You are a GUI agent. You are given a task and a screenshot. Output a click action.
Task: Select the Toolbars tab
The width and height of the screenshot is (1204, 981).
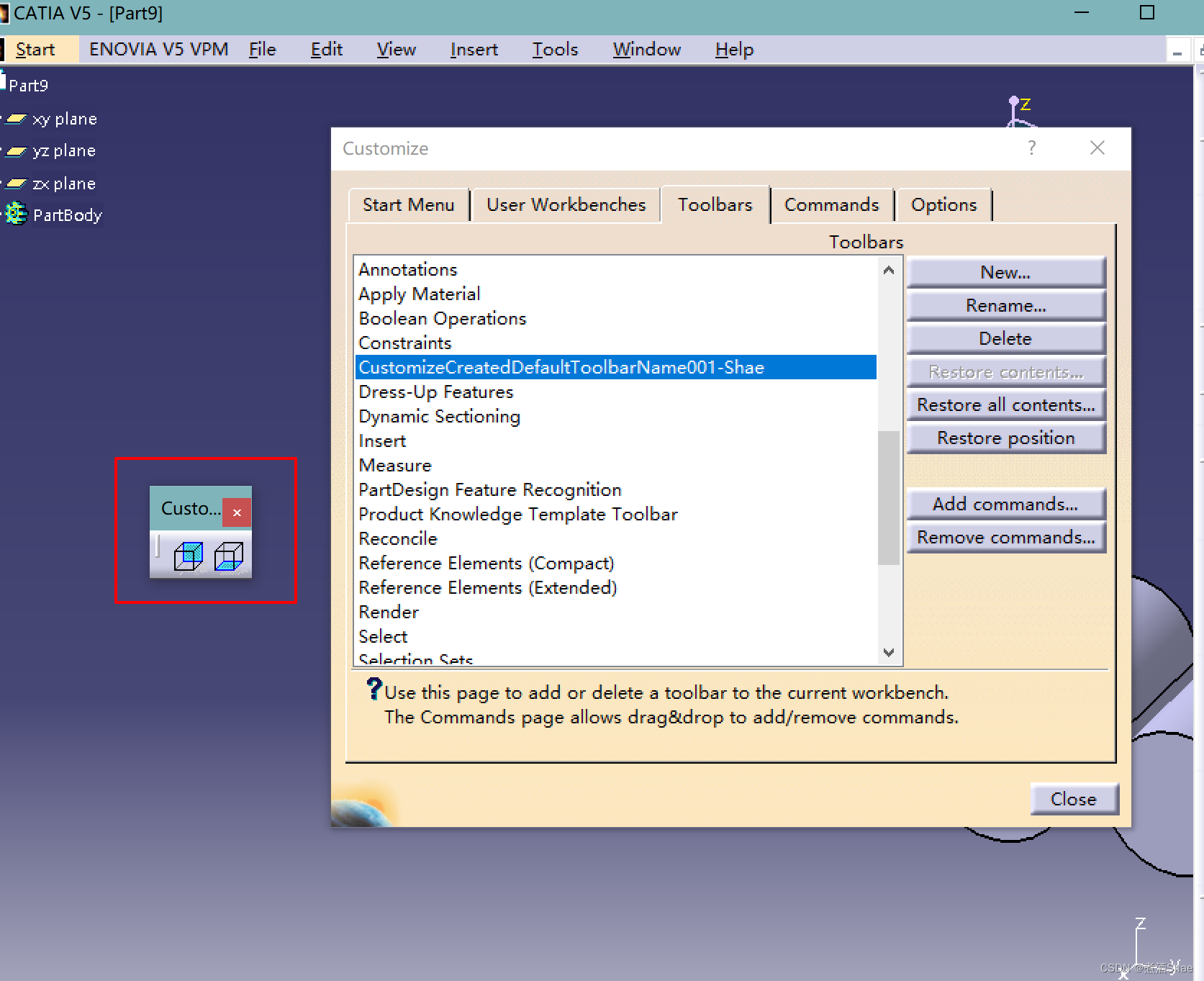(715, 205)
